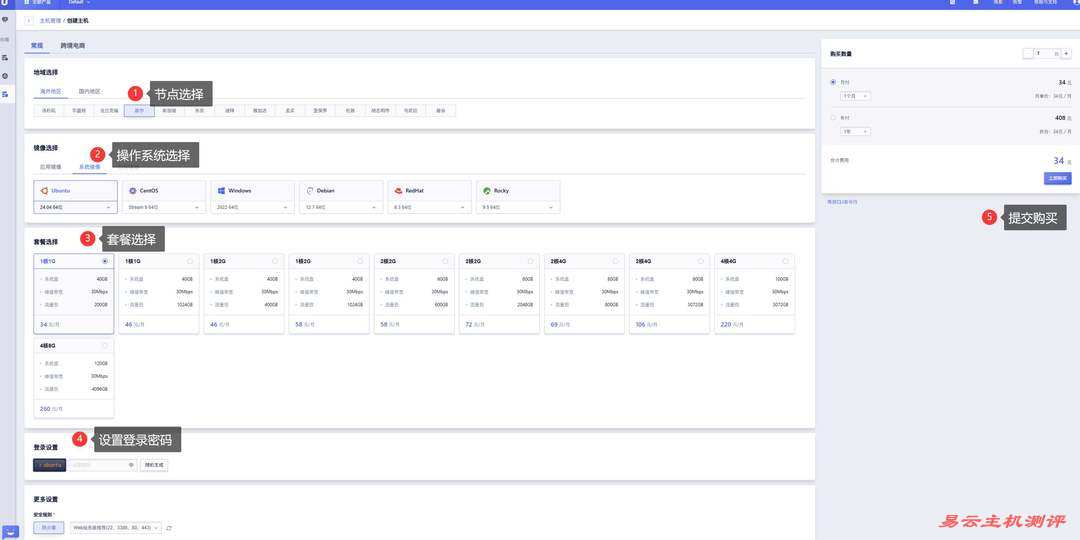The image size is (1080, 540).
Task: Open the Web服务器 security rule dropdown
Action: [115, 527]
